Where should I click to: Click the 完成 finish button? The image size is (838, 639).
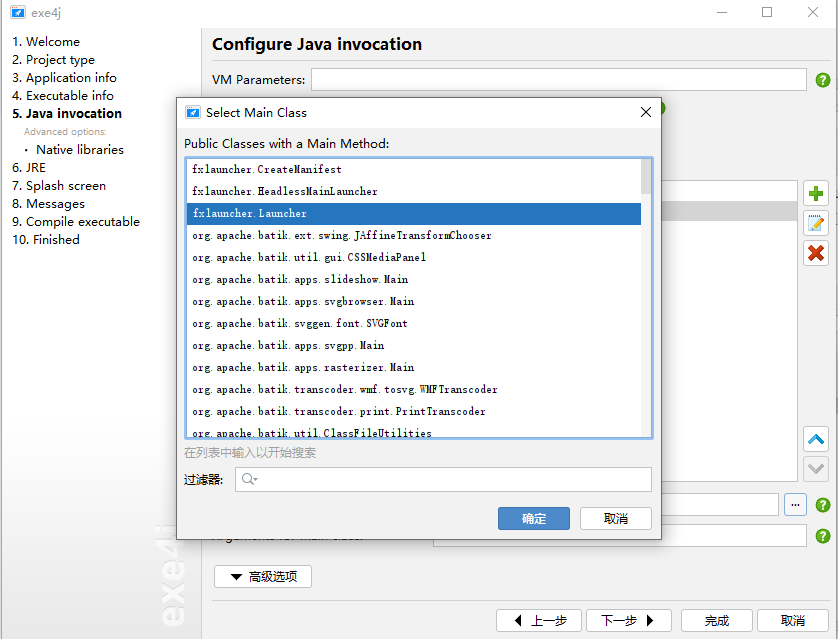(717, 620)
